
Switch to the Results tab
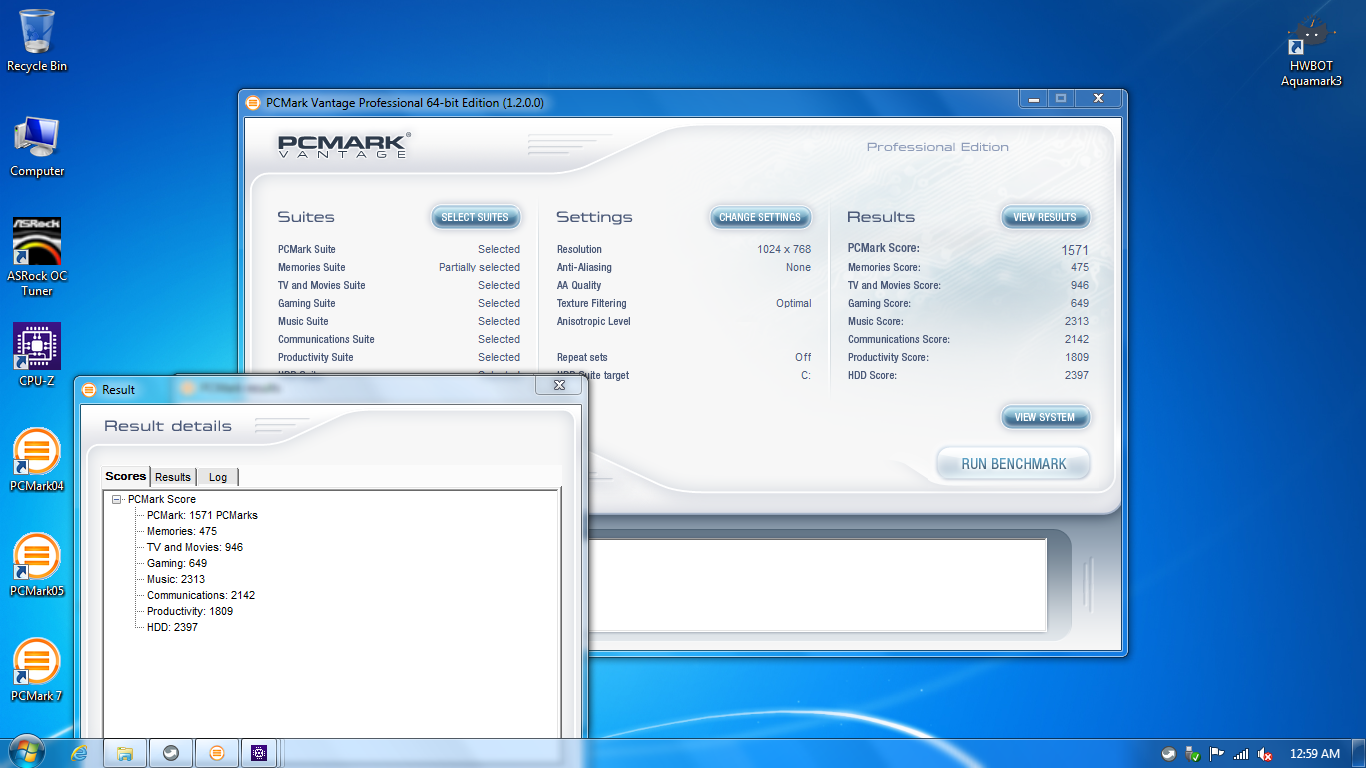click(173, 477)
